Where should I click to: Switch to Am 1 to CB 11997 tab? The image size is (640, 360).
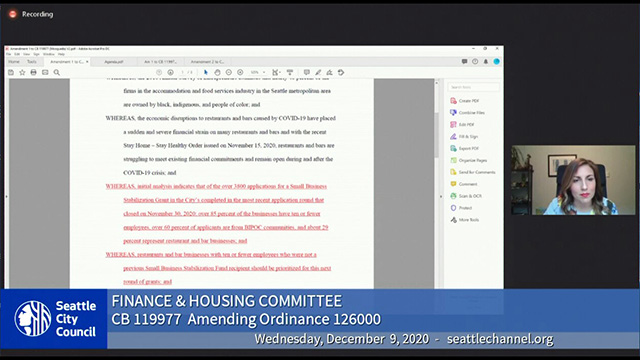(x=160, y=62)
